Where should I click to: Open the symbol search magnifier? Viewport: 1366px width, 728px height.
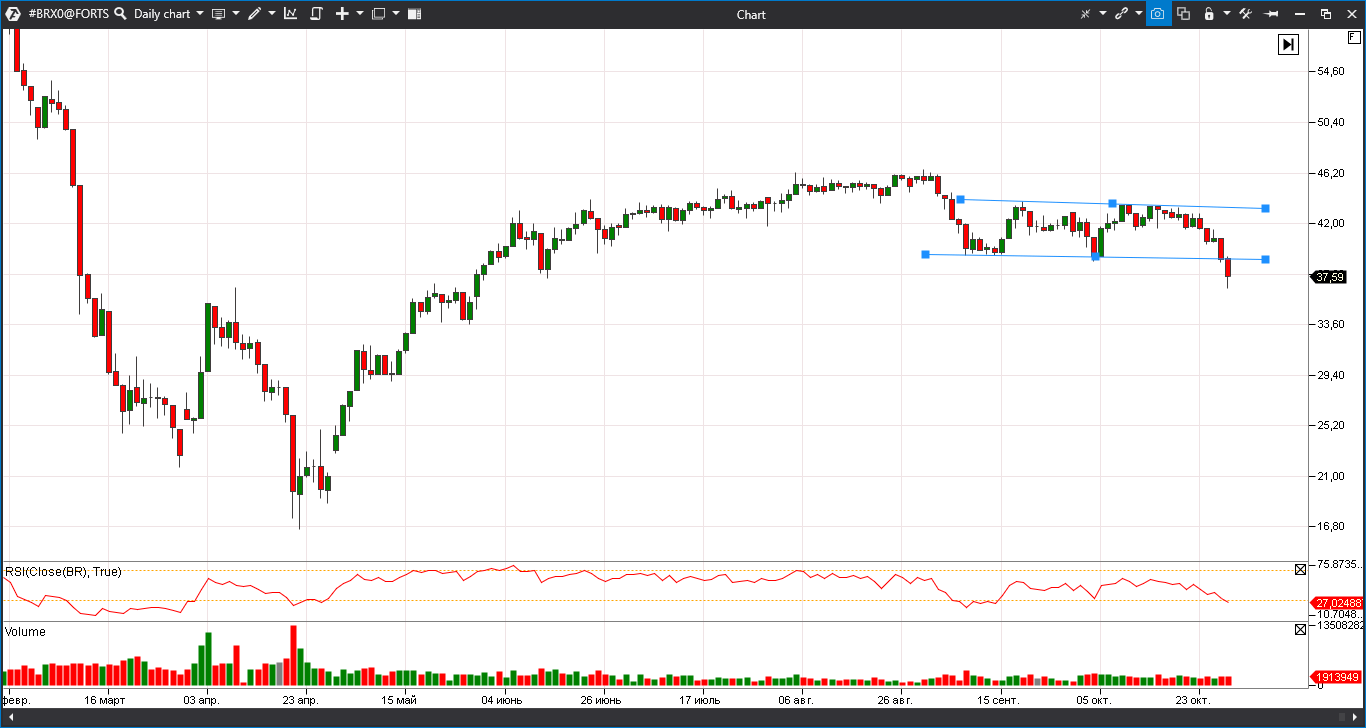coord(120,13)
